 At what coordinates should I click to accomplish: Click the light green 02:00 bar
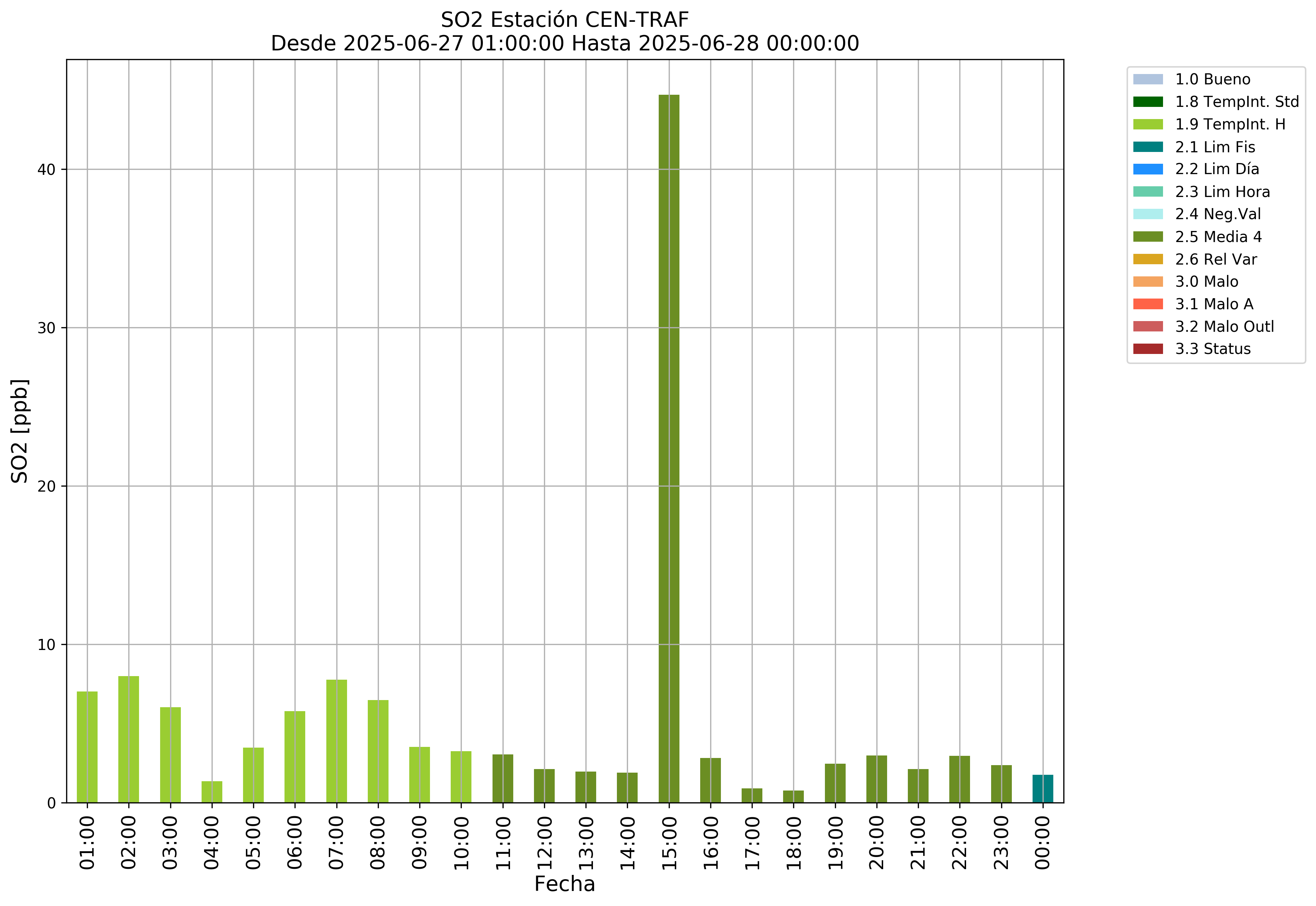tap(129, 739)
